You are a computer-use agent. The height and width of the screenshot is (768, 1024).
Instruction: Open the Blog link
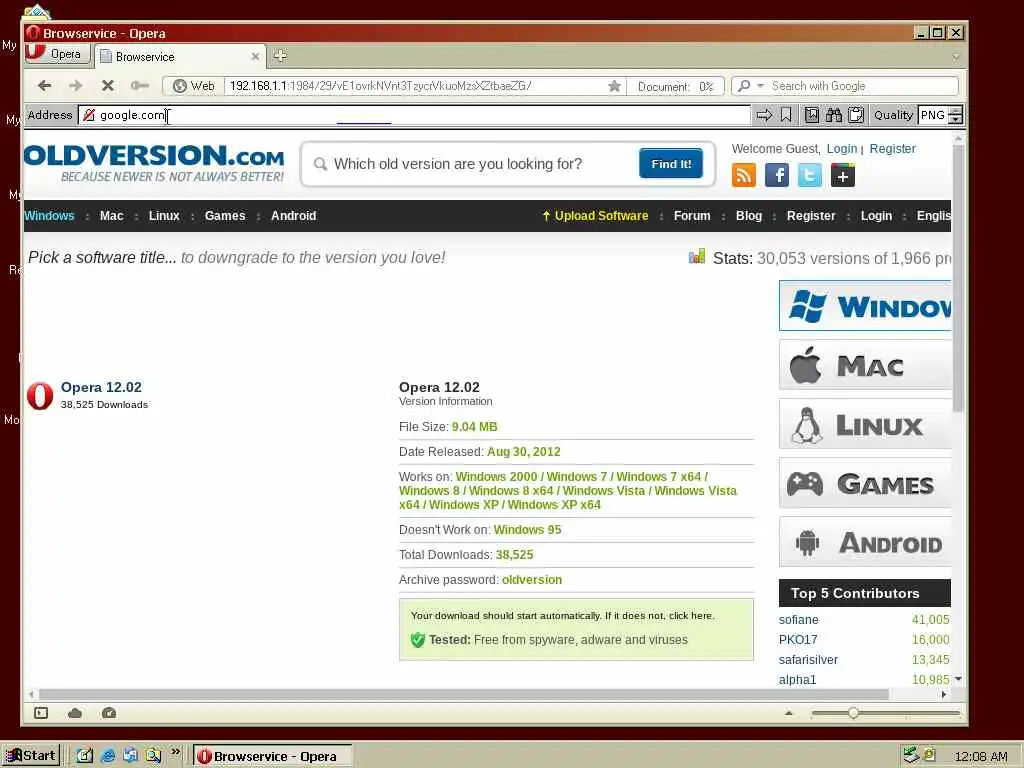(748, 216)
